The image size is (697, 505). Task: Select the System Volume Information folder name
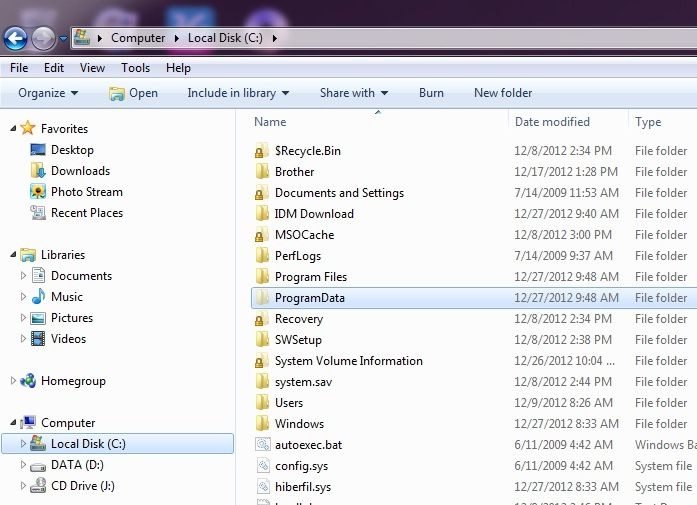[348, 361]
